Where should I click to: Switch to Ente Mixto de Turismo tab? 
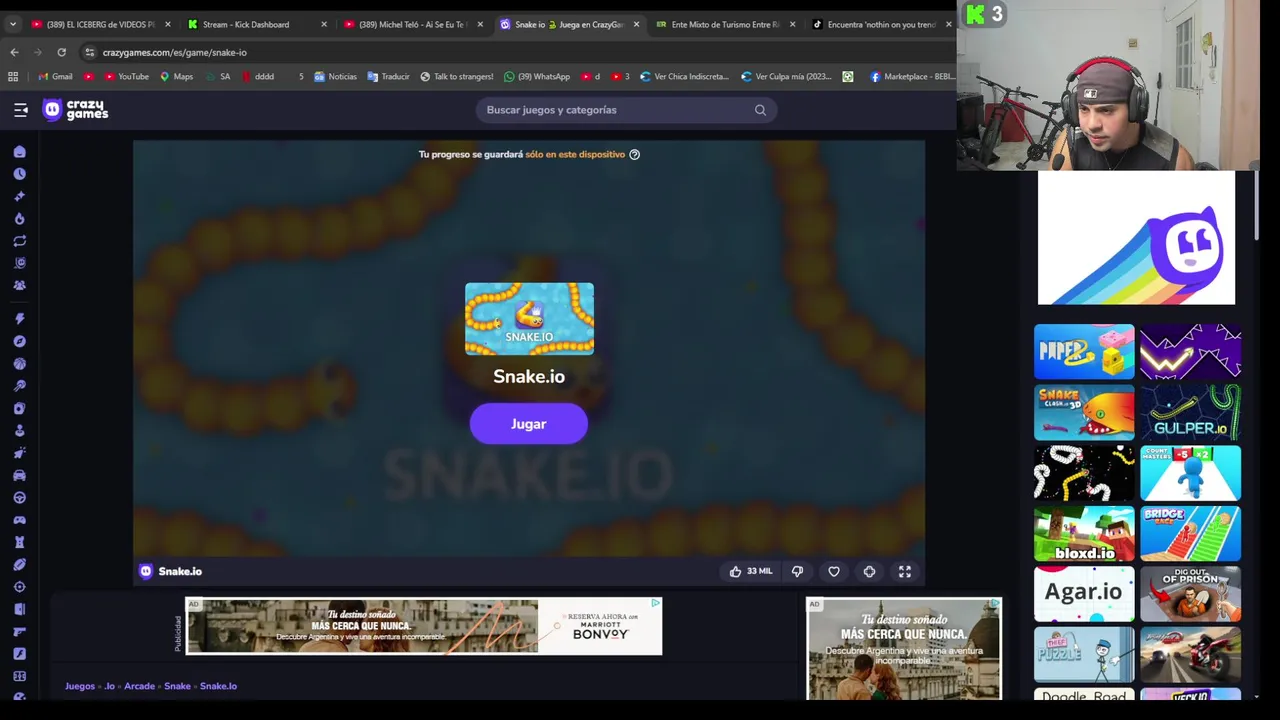coord(724,24)
